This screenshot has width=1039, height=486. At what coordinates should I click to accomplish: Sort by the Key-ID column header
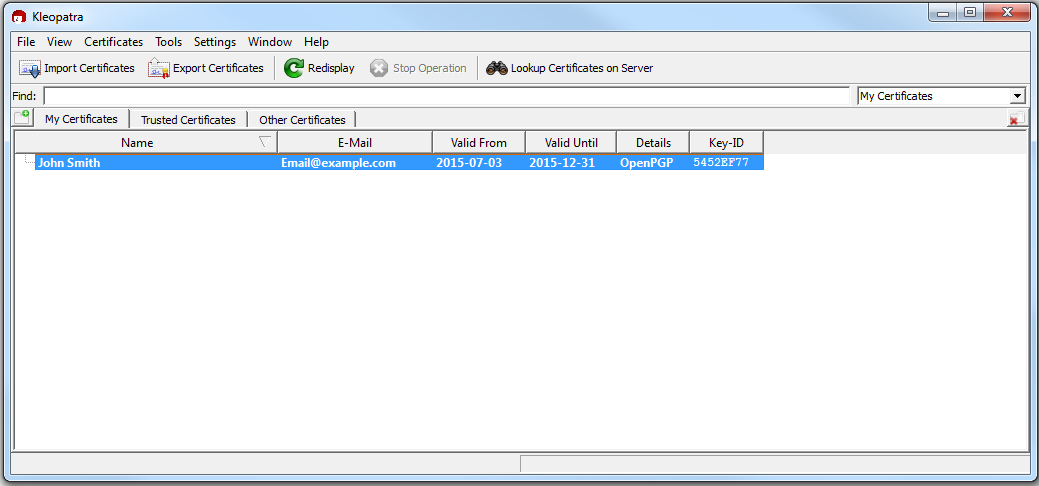coord(726,143)
